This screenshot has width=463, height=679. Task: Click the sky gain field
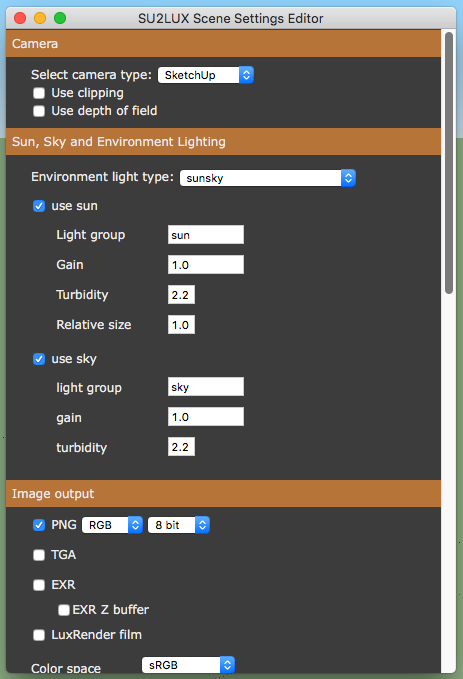[206, 417]
